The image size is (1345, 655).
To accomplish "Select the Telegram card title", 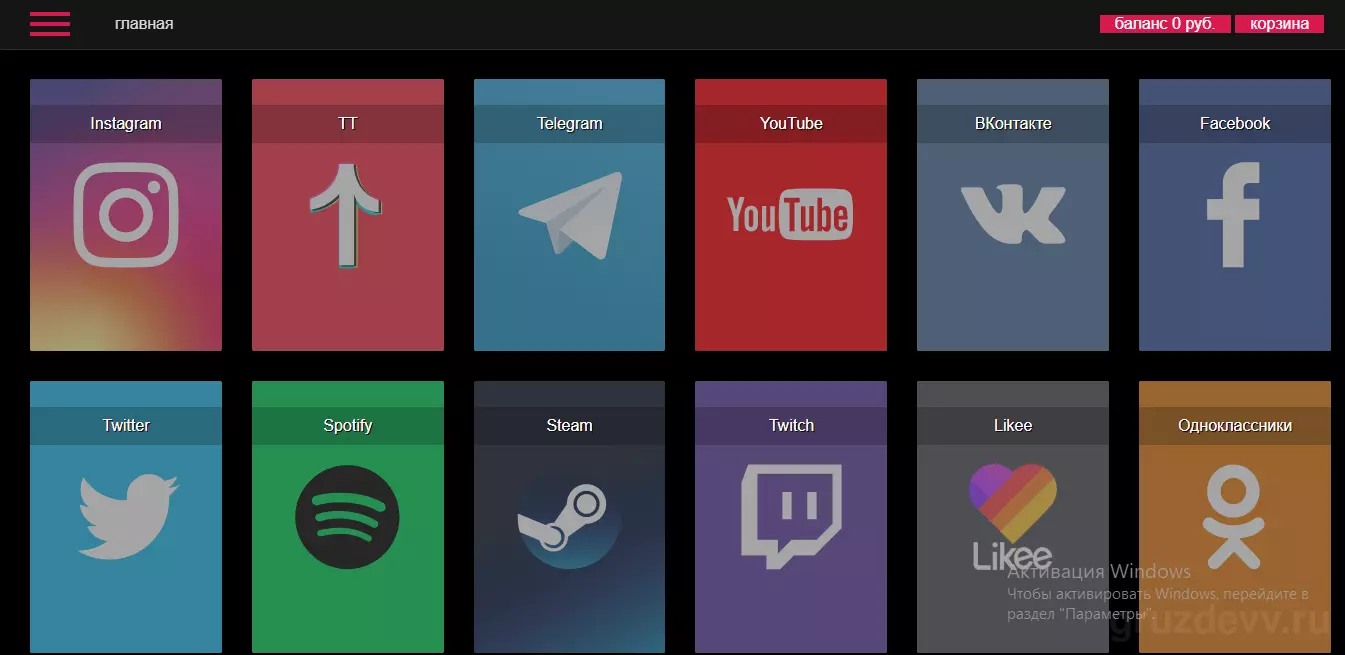I will tap(570, 124).
